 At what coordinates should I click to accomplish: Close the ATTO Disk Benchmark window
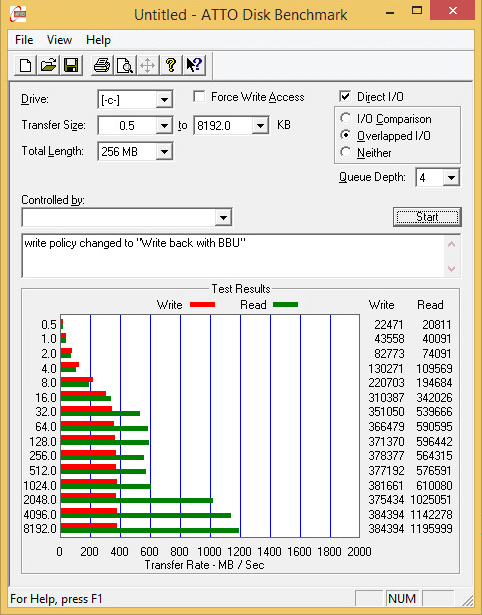tap(453, 11)
